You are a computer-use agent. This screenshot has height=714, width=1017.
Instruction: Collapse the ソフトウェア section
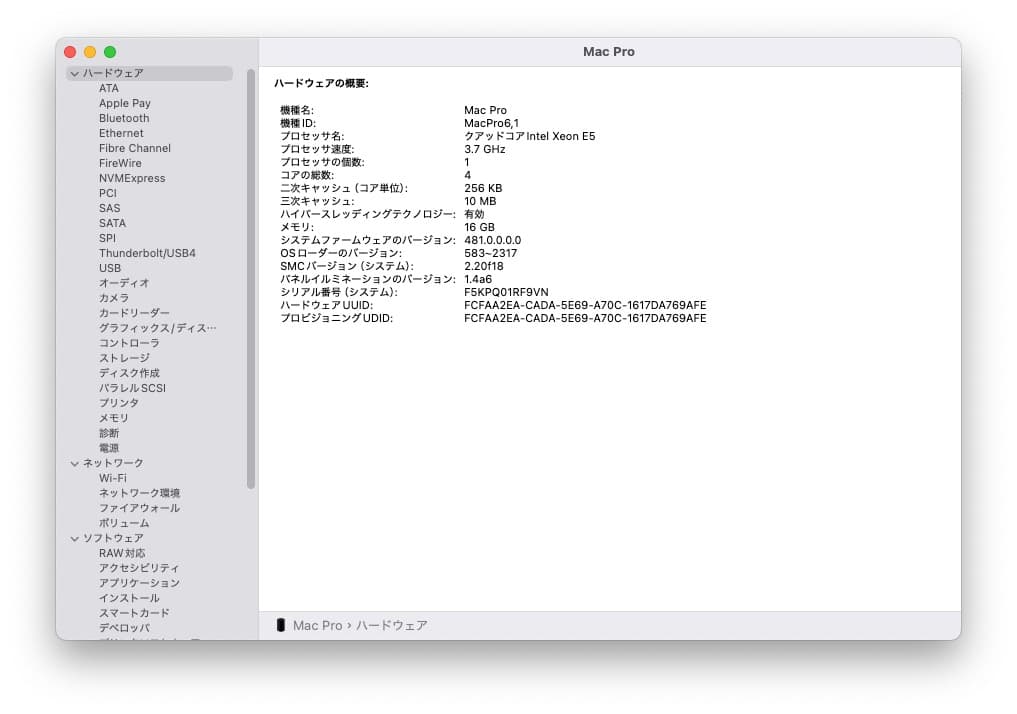coord(75,537)
